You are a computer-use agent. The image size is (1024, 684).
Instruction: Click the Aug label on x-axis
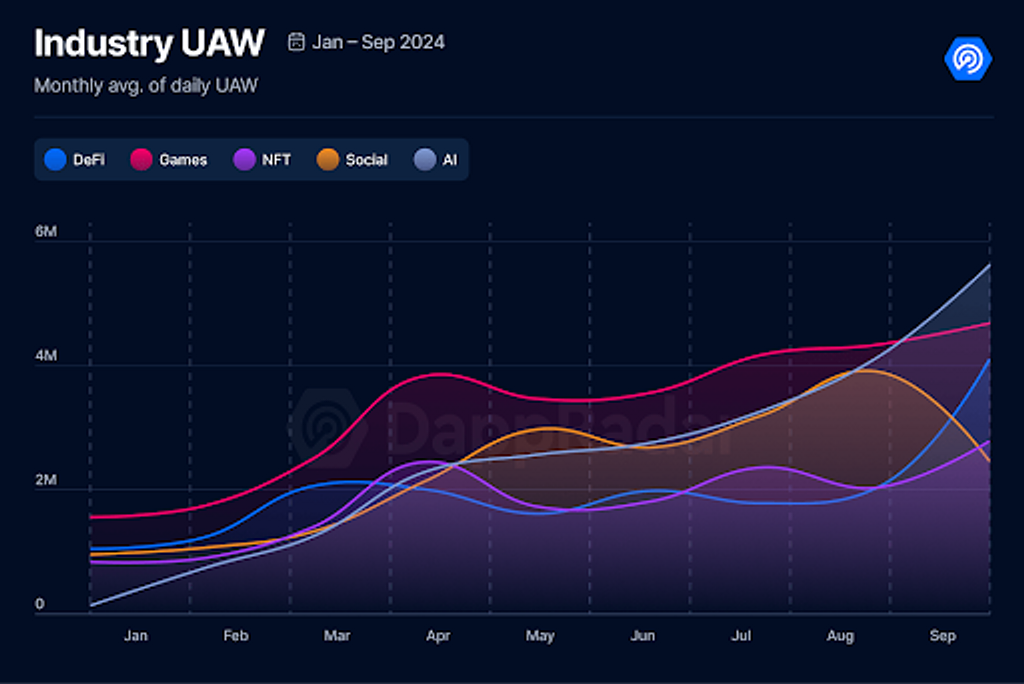[x=840, y=636]
